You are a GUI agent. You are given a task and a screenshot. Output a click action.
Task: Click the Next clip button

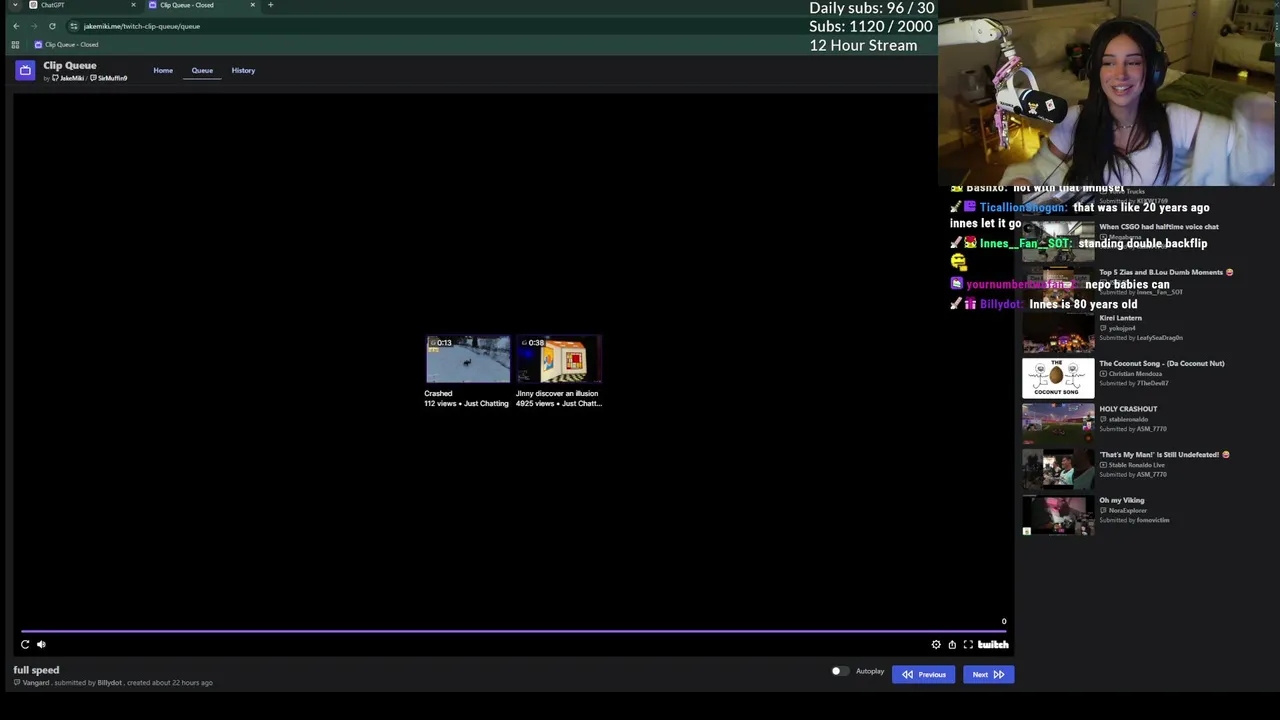988,675
